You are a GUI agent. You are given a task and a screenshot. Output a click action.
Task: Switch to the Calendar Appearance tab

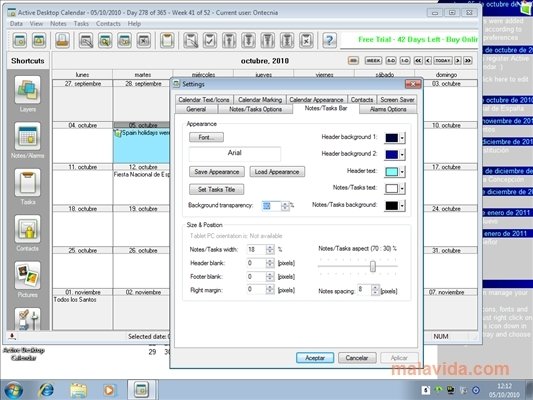pyautogui.click(x=316, y=100)
